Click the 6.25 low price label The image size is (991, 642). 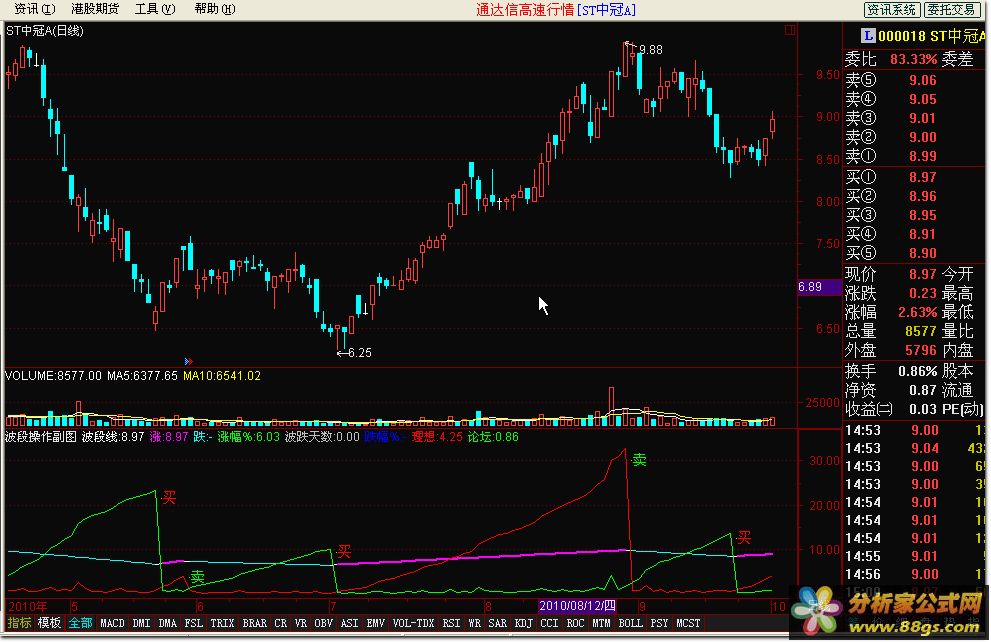coord(360,353)
